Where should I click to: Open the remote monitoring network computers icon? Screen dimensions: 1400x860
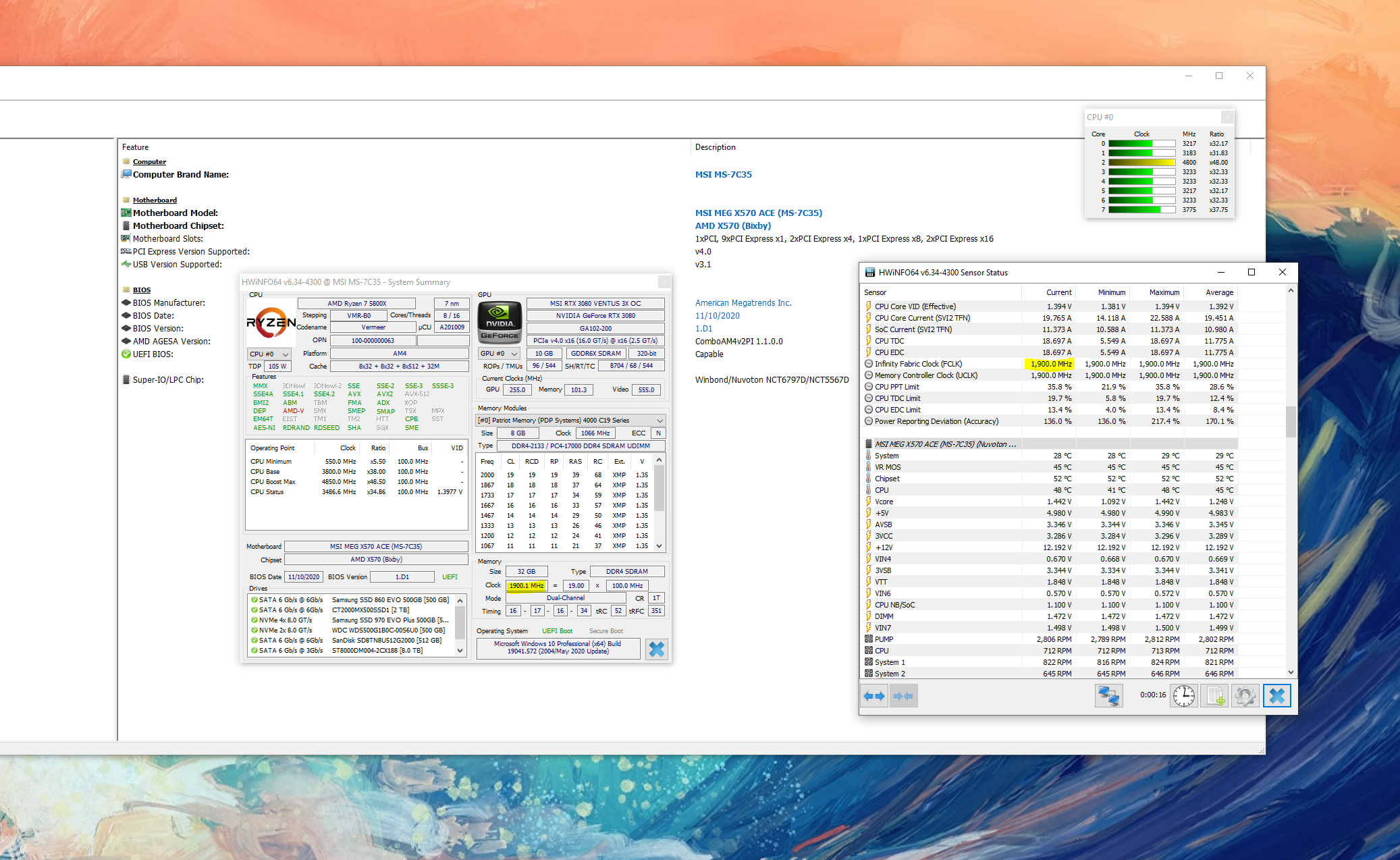coord(1108,696)
